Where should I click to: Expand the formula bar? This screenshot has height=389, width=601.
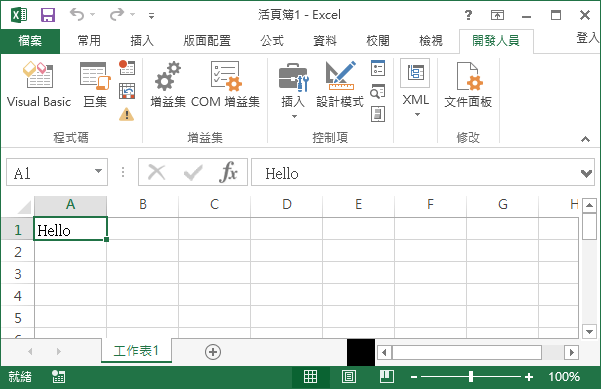[586, 173]
